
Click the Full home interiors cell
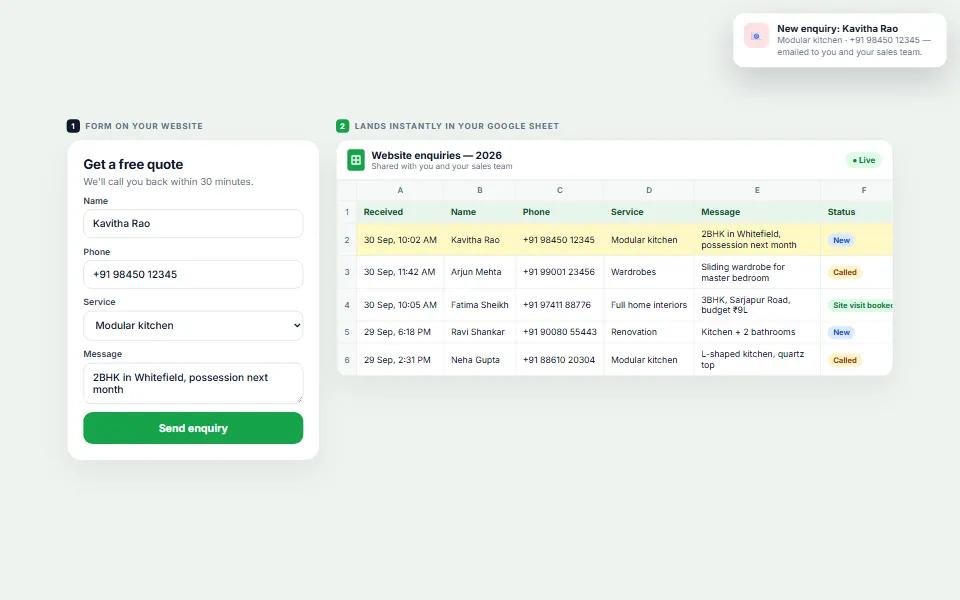click(649, 305)
